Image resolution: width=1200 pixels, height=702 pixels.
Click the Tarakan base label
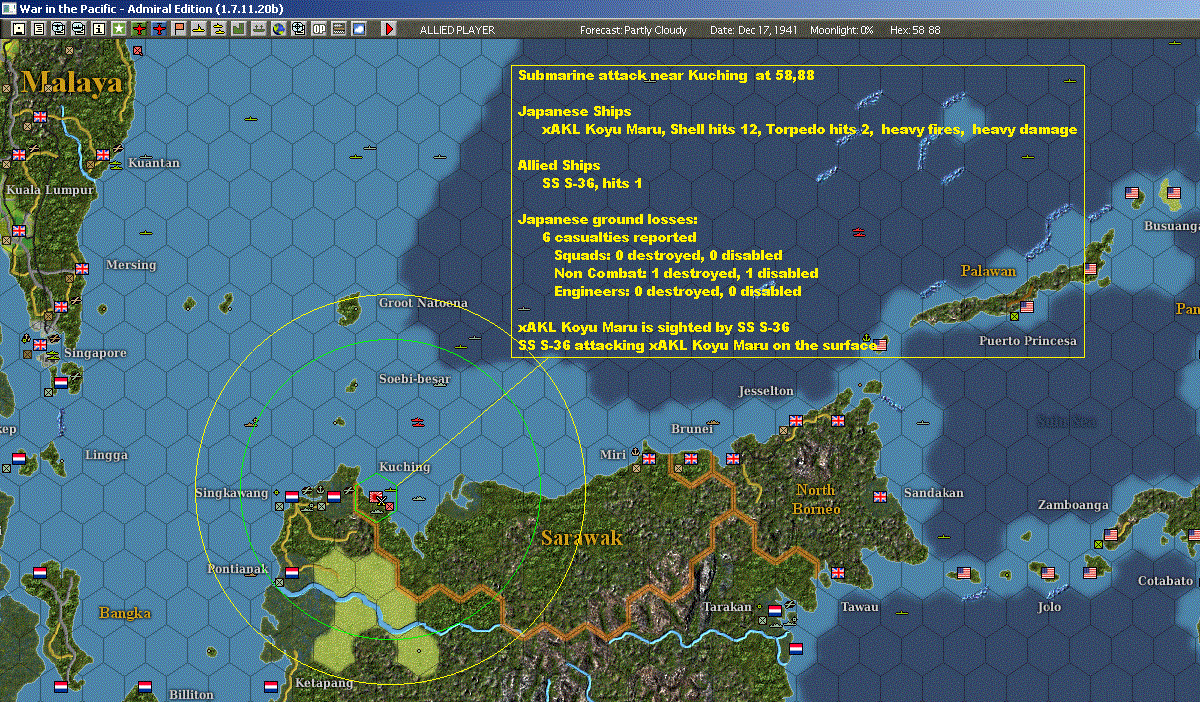click(x=727, y=607)
